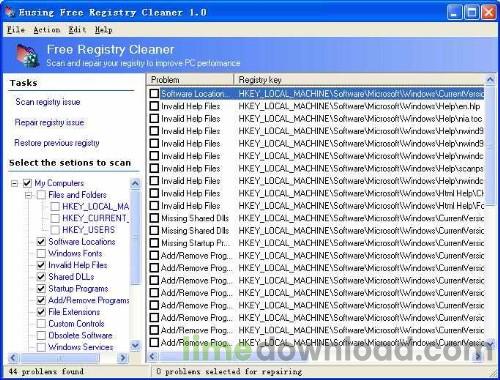Maximize the Eusing Registry Cleaner window
The image size is (500, 380).
(x=472, y=12)
